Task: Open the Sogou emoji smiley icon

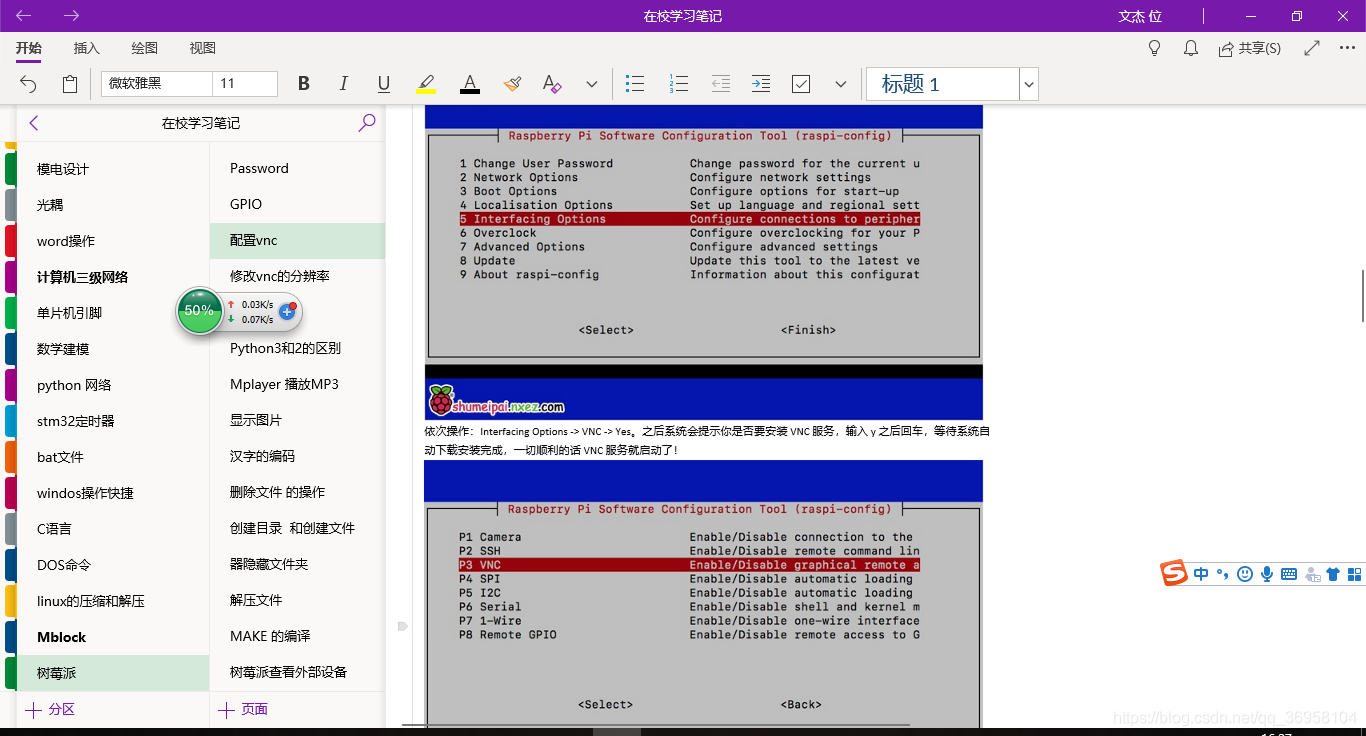Action: [1245, 574]
